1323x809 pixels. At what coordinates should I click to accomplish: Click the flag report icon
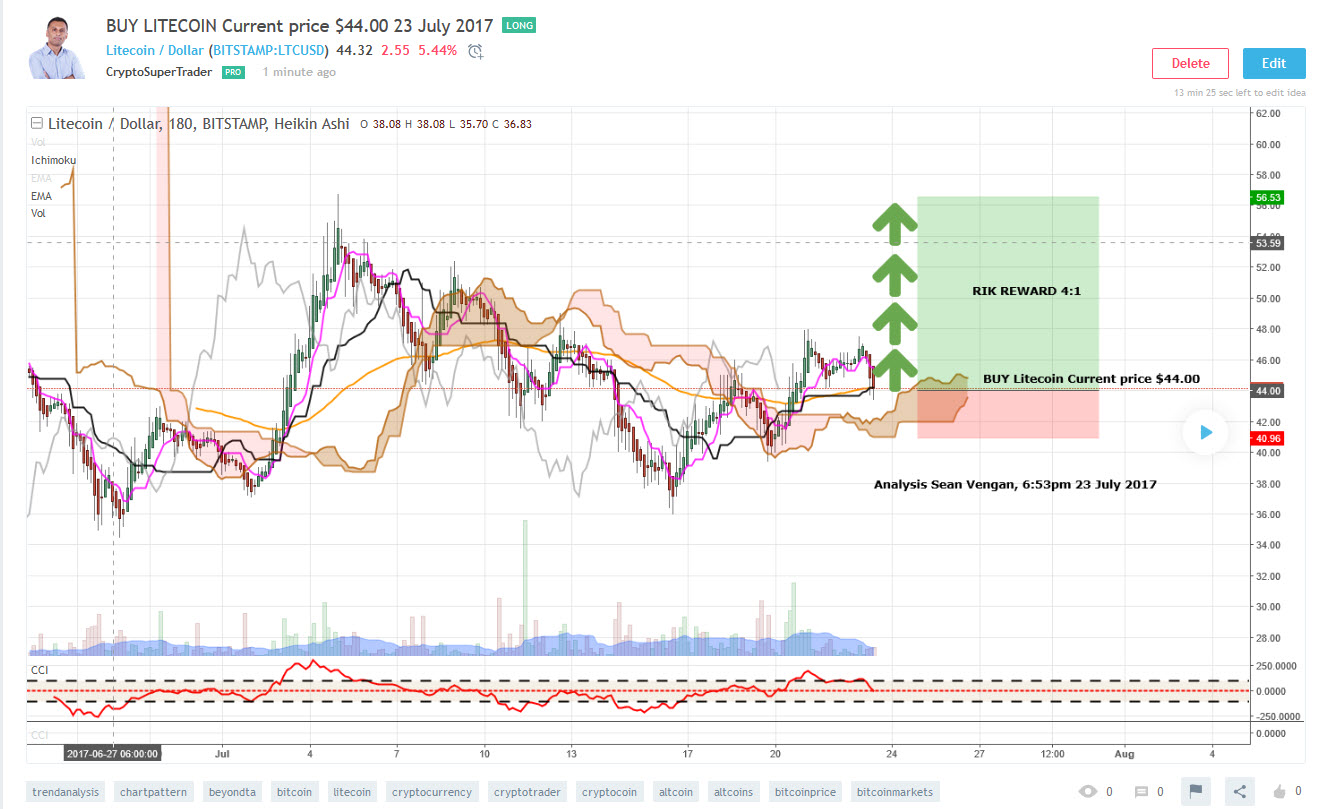[x=1195, y=791]
